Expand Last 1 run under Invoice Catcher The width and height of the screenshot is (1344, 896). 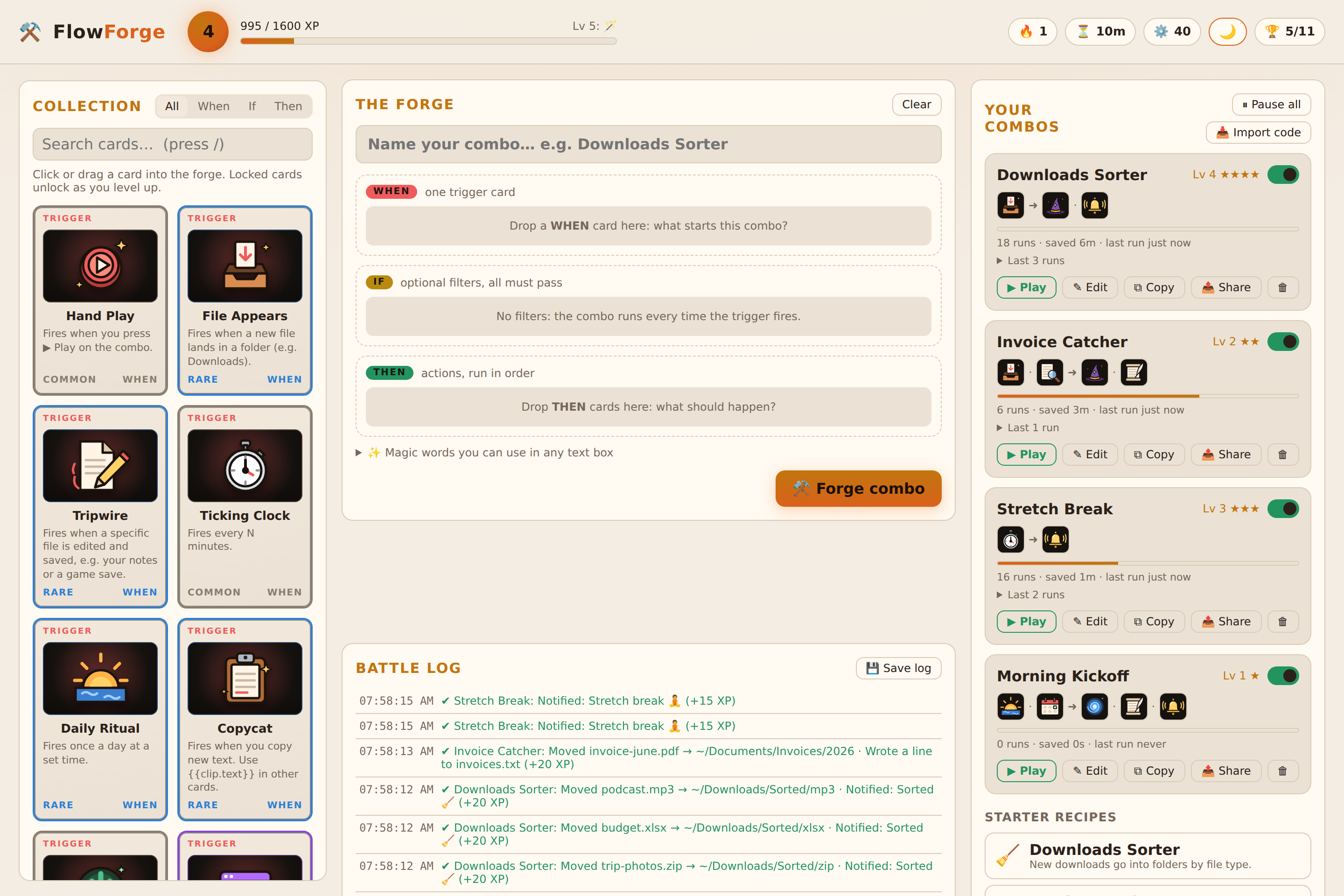coord(1028,427)
